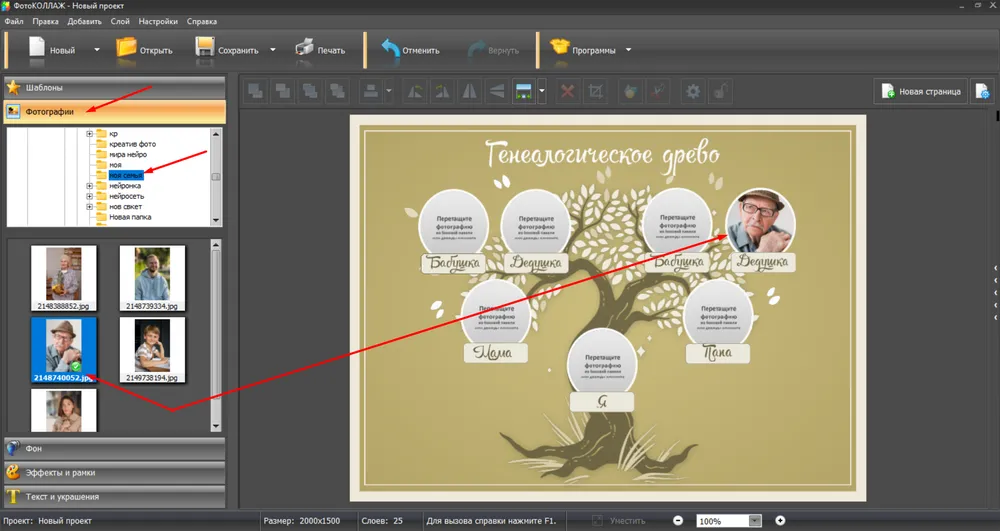Click the Новая страница button
This screenshot has height=531, width=1000.
pyautogui.click(x=921, y=92)
